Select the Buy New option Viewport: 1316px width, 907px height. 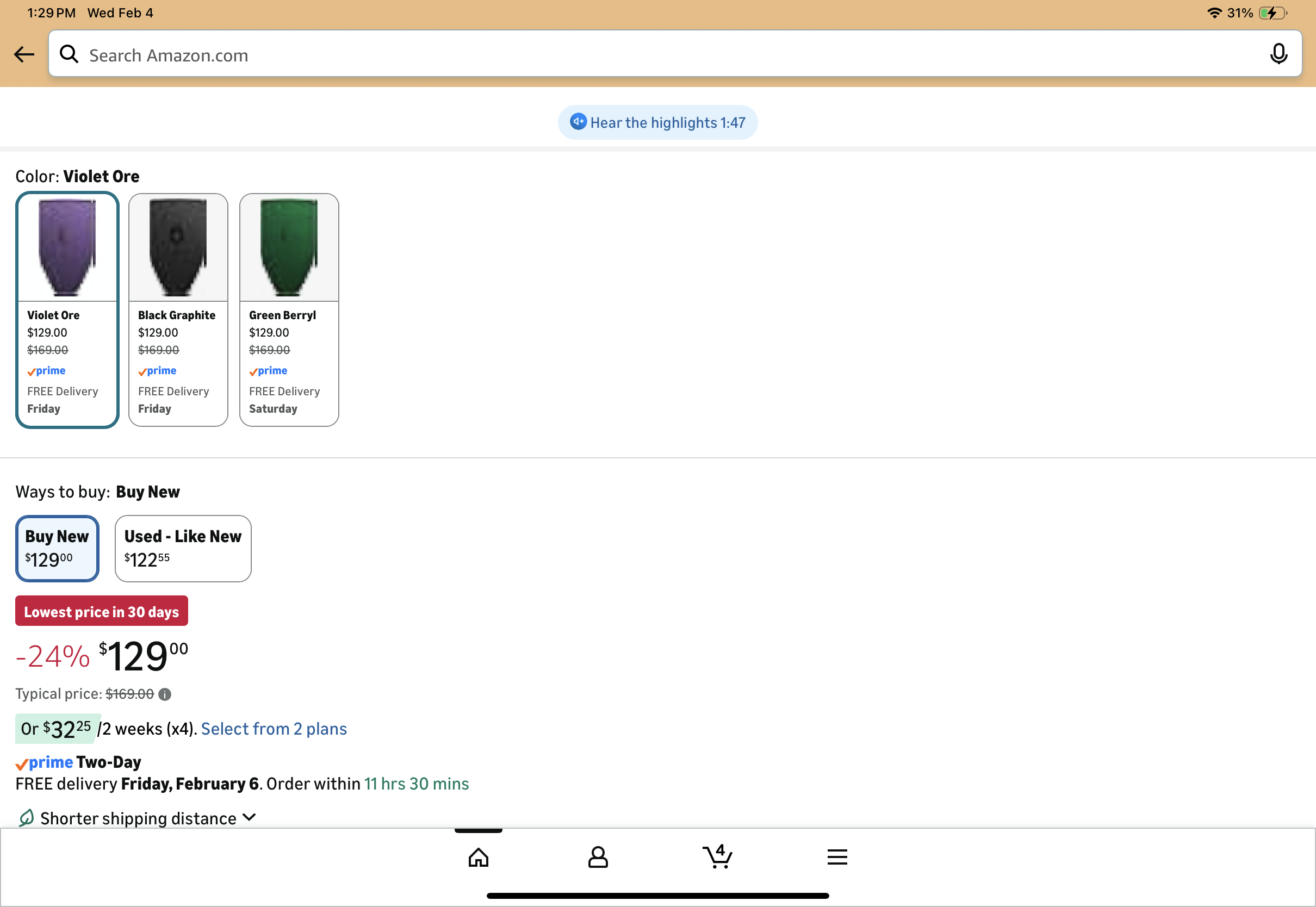57,549
